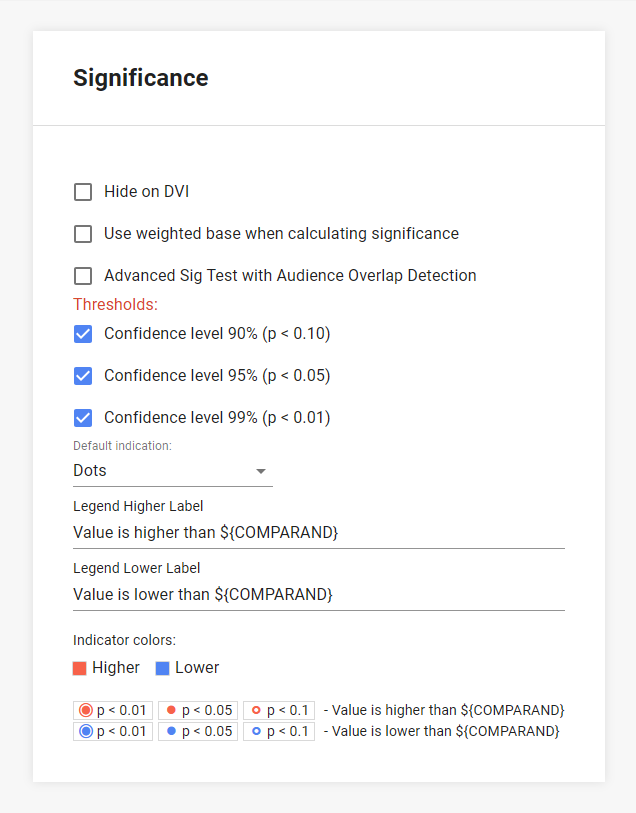Edit the Legend Lower Label field
The width and height of the screenshot is (636, 813).
[x=318, y=595]
